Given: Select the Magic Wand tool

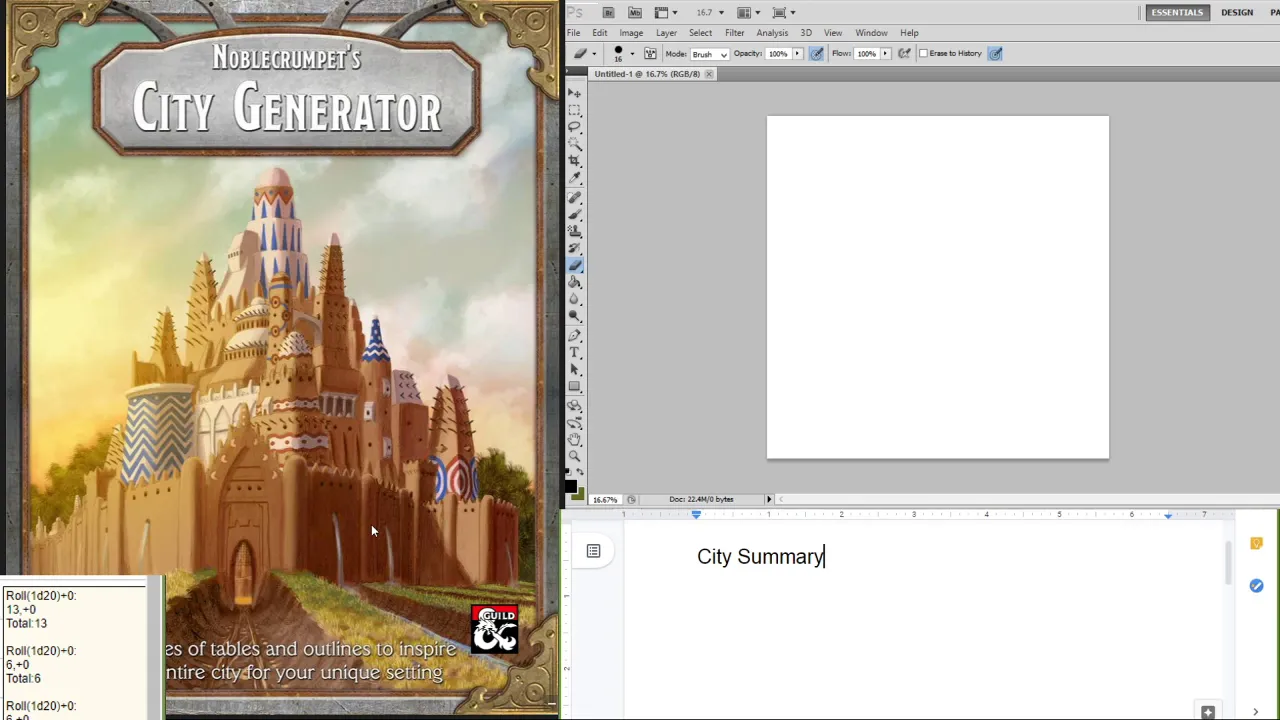Looking at the screenshot, I should 575,144.
